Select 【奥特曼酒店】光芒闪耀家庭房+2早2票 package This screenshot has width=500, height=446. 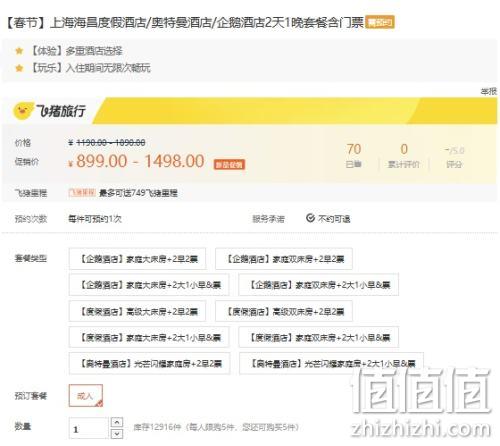pyautogui.click(x=149, y=363)
